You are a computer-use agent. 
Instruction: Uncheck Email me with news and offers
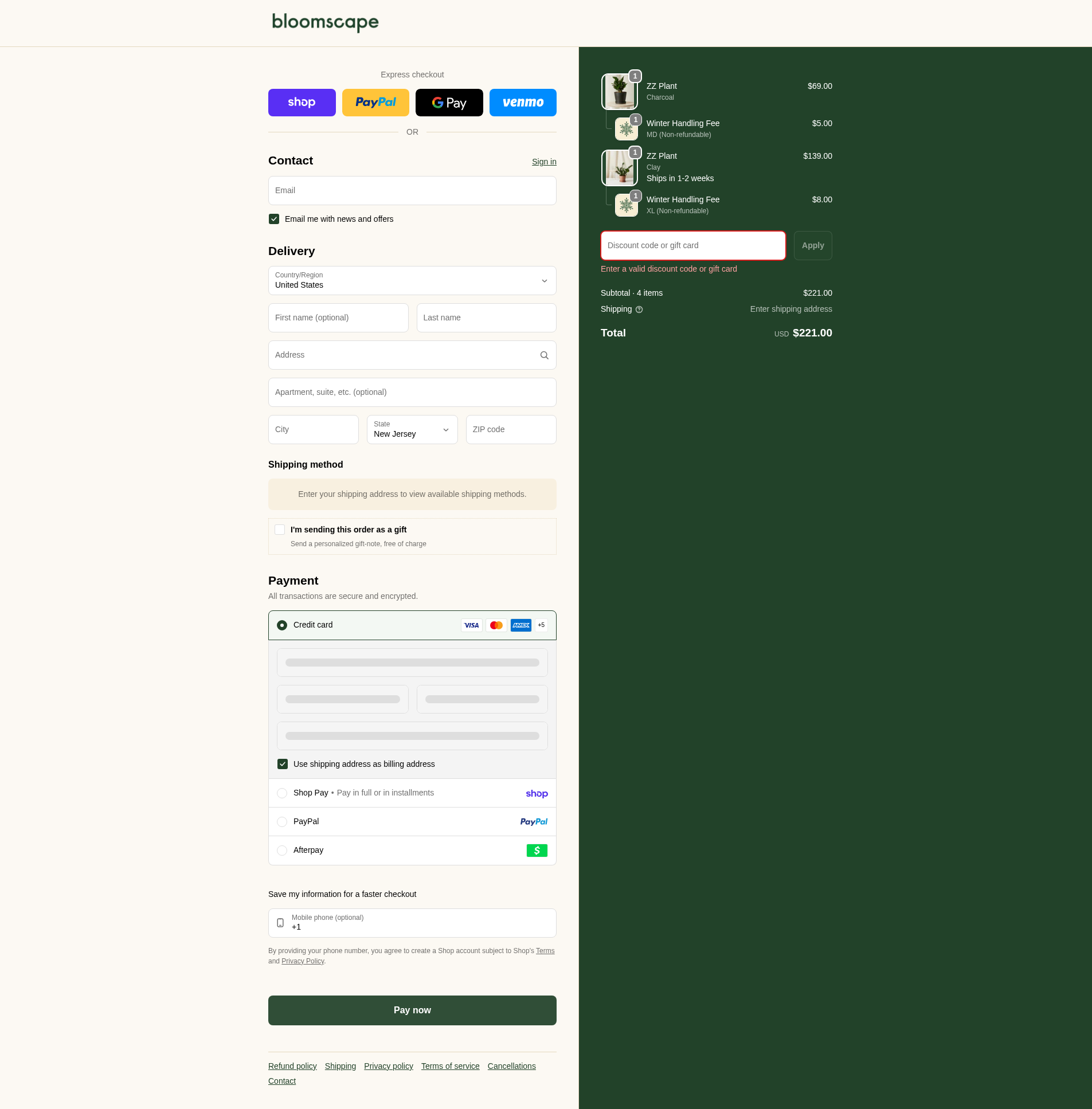coord(274,219)
